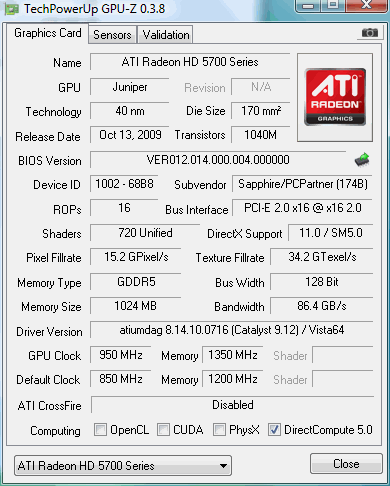This screenshot has height=486, width=390.
Task: Click the BIOS Version text field
Action: tap(218, 160)
